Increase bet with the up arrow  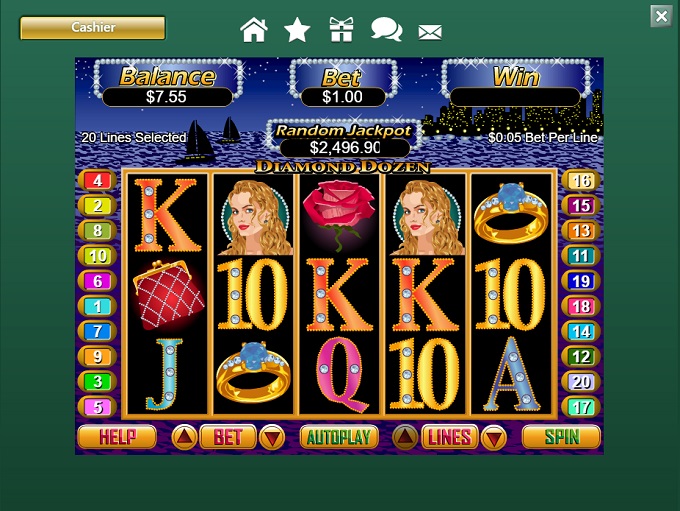coord(185,437)
